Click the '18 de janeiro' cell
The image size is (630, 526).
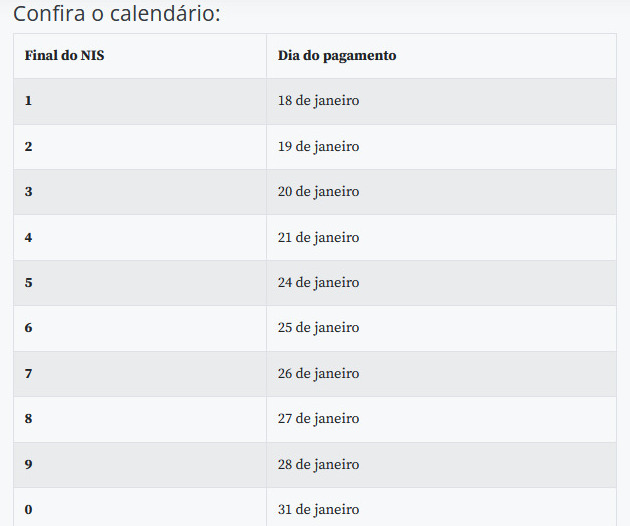point(441,101)
